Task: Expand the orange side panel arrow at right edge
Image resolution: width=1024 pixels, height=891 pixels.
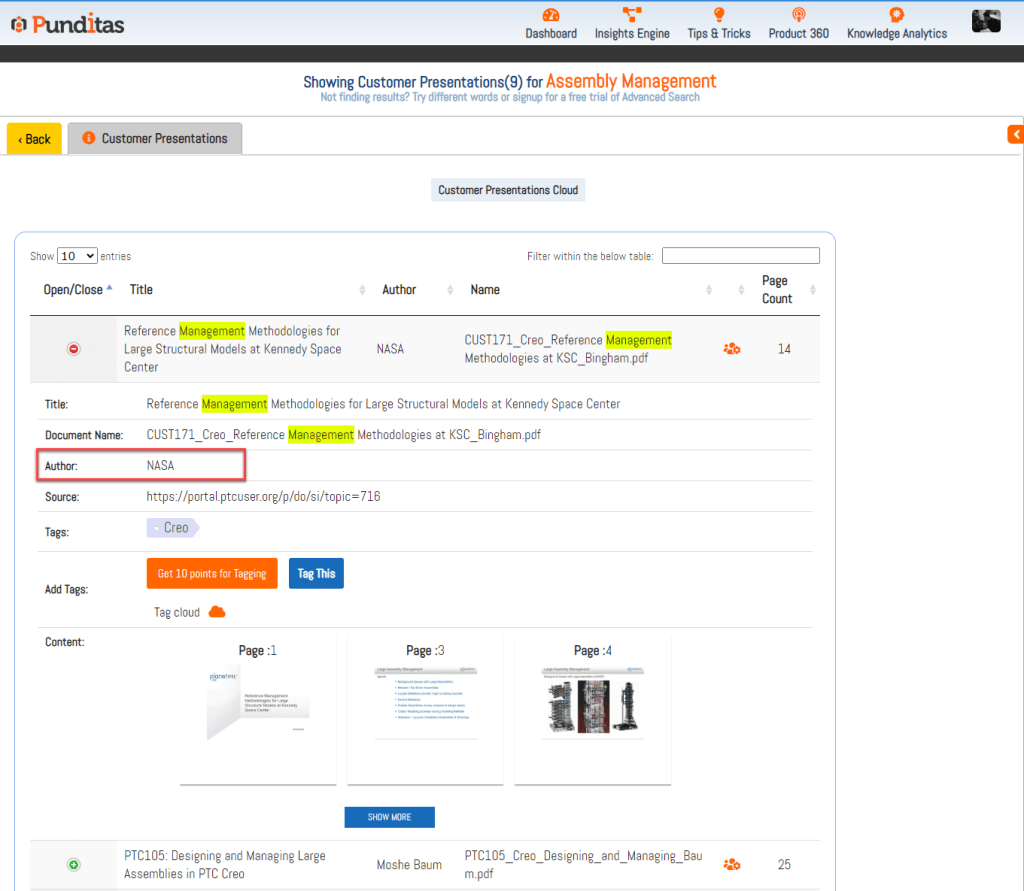Action: pyautogui.click(x=1015, y=134)
